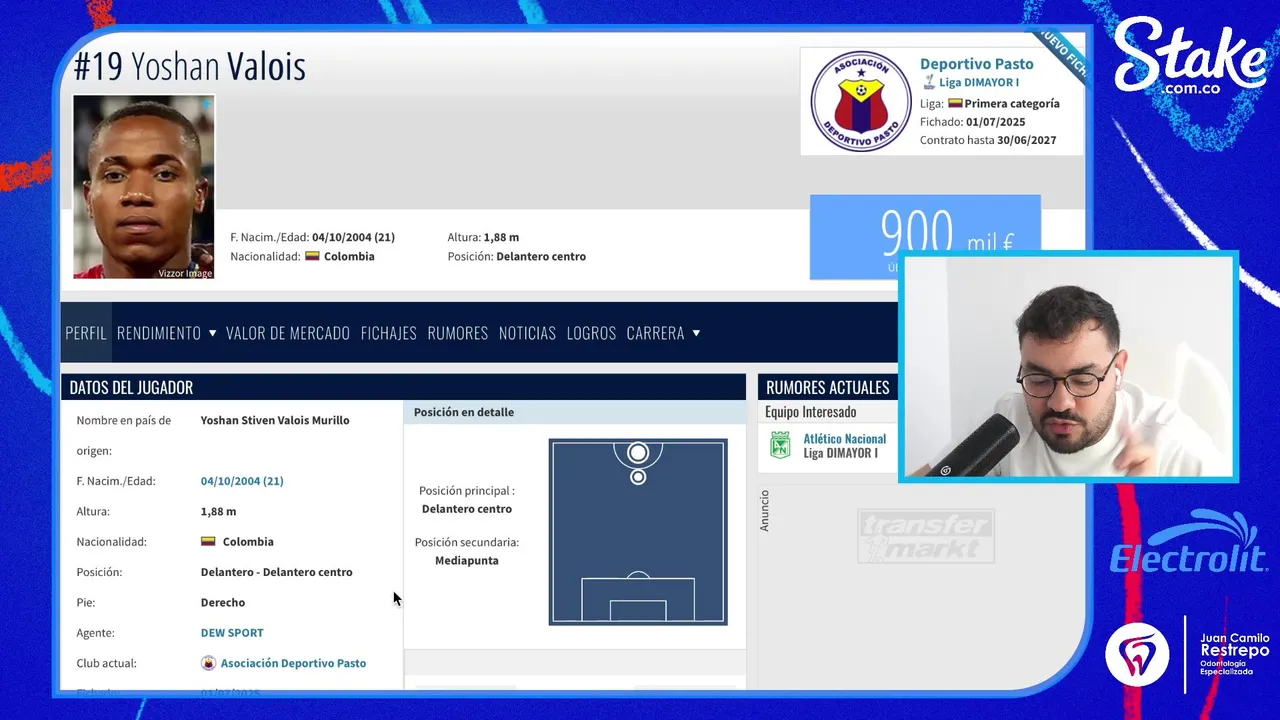Click the small Deportivo Pasto icon beside Club actual
1280x720 pixels.
pyautogui.click(x=208, y=663)
